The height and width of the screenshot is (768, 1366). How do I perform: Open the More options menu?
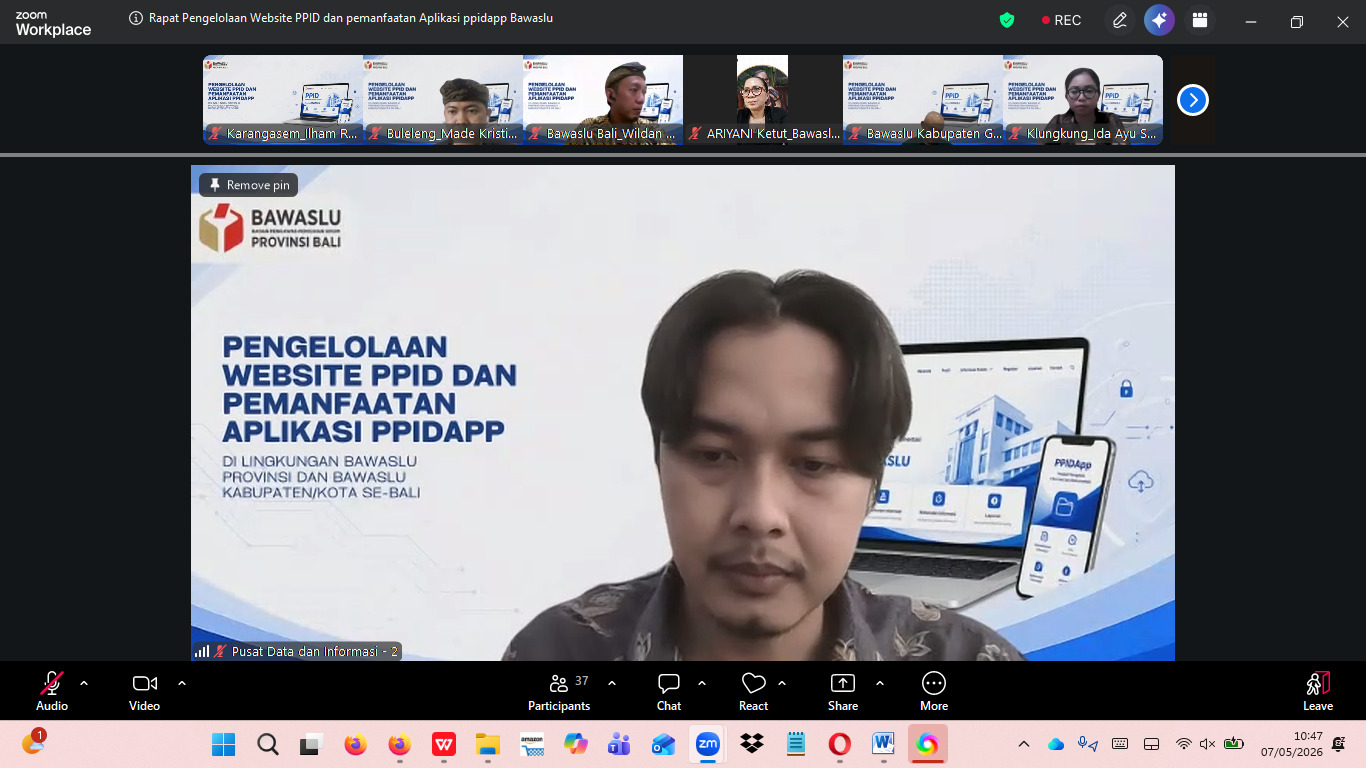click(934, 691)
